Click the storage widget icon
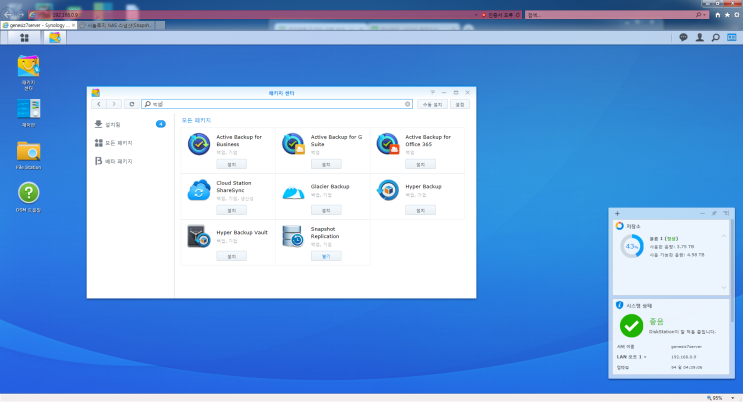Viewport: 743px width, 402px height. click(619, 226)
